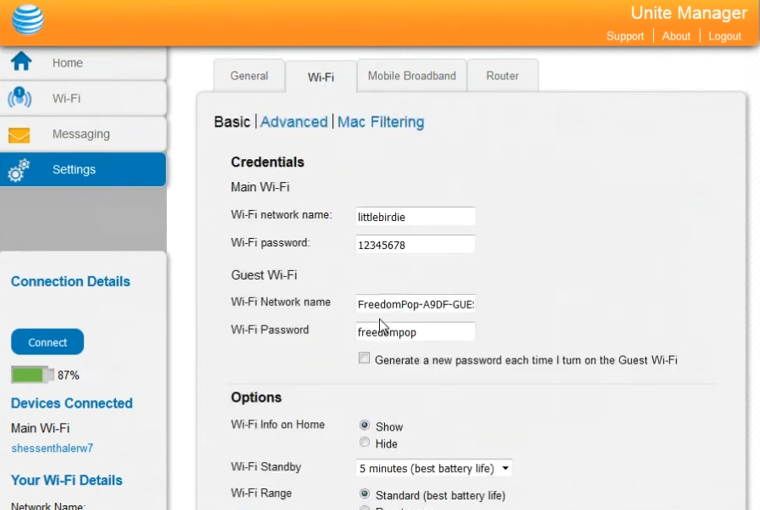Switch to the Router tab
Viewport: 760px width, 510px height.
coord(503,76)
